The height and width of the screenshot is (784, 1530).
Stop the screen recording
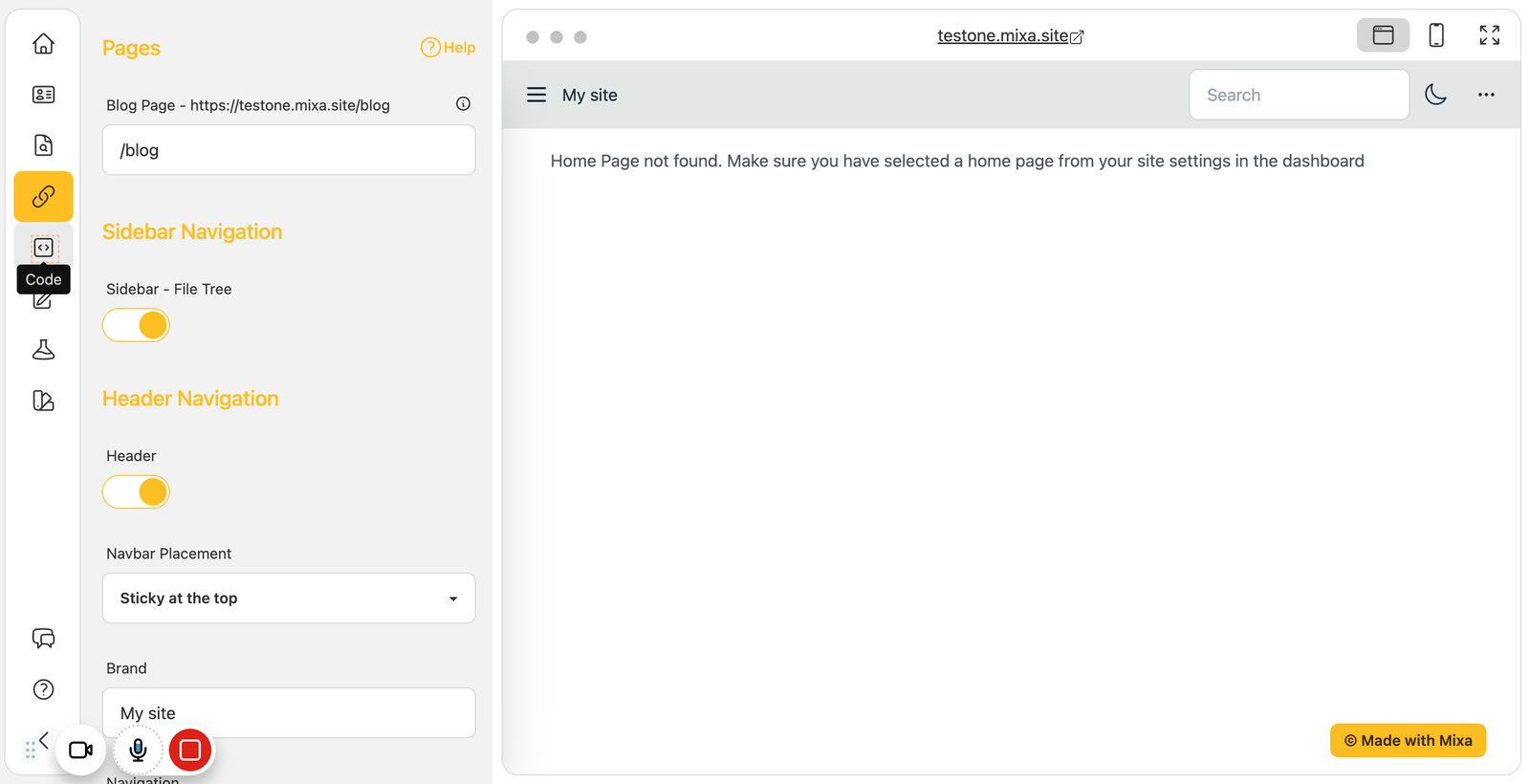coord(190,751)
